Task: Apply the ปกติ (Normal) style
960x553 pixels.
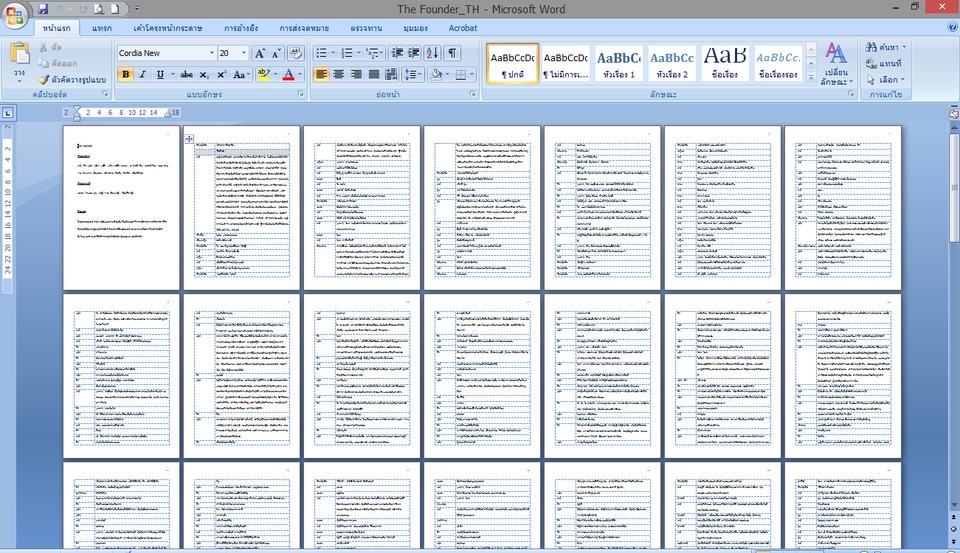Action: (x=512, y=63)
